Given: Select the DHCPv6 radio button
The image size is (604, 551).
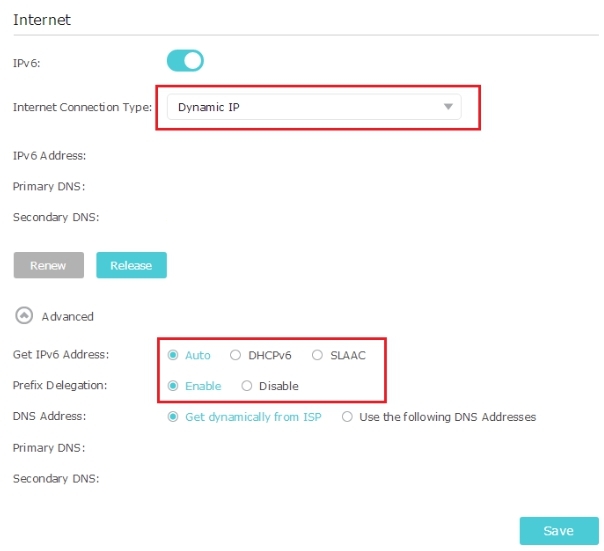Looking at the screenshot, I should point(235,355).
